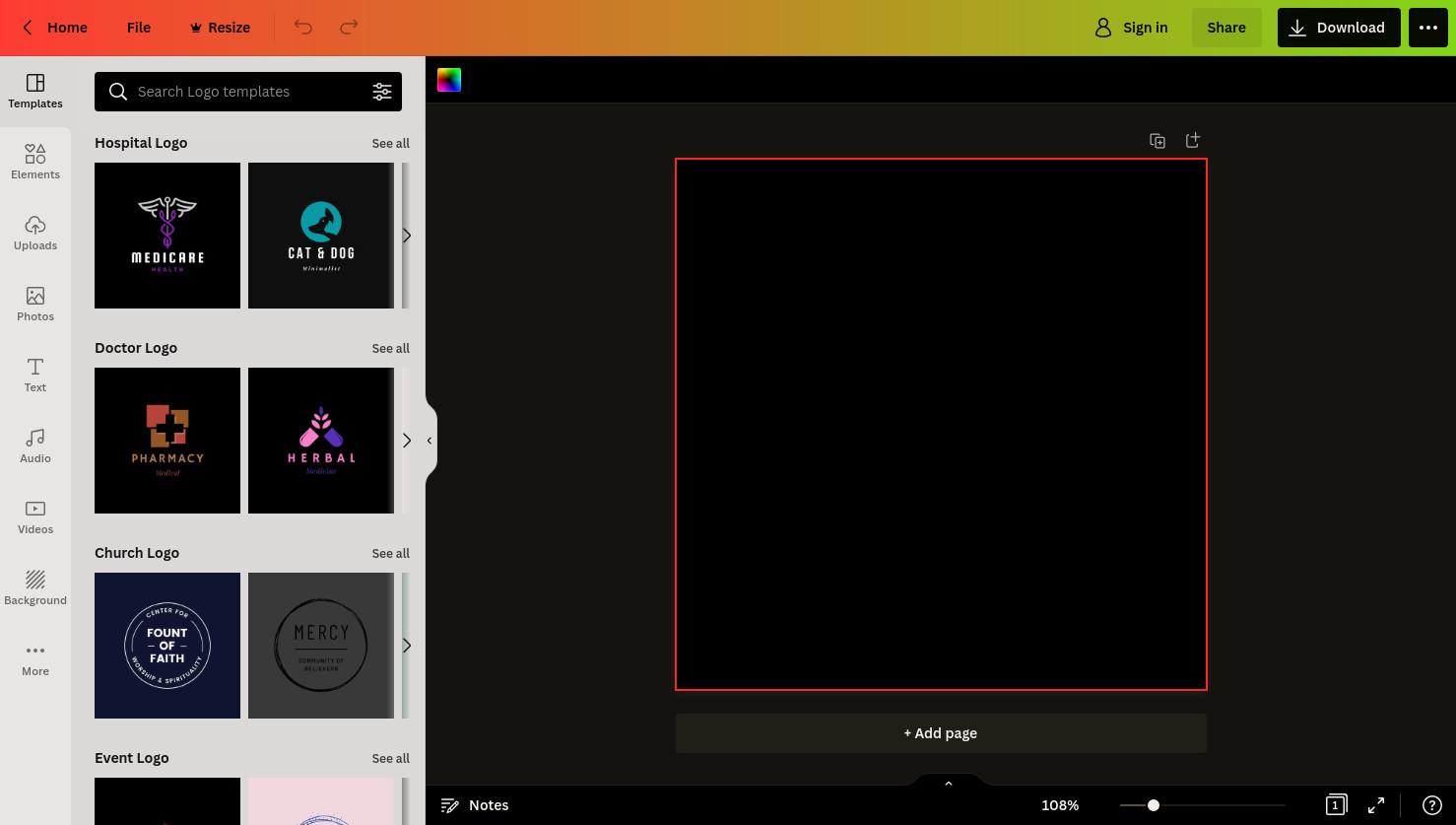Select the pink Event Logo template

click(x=321, y=801)
